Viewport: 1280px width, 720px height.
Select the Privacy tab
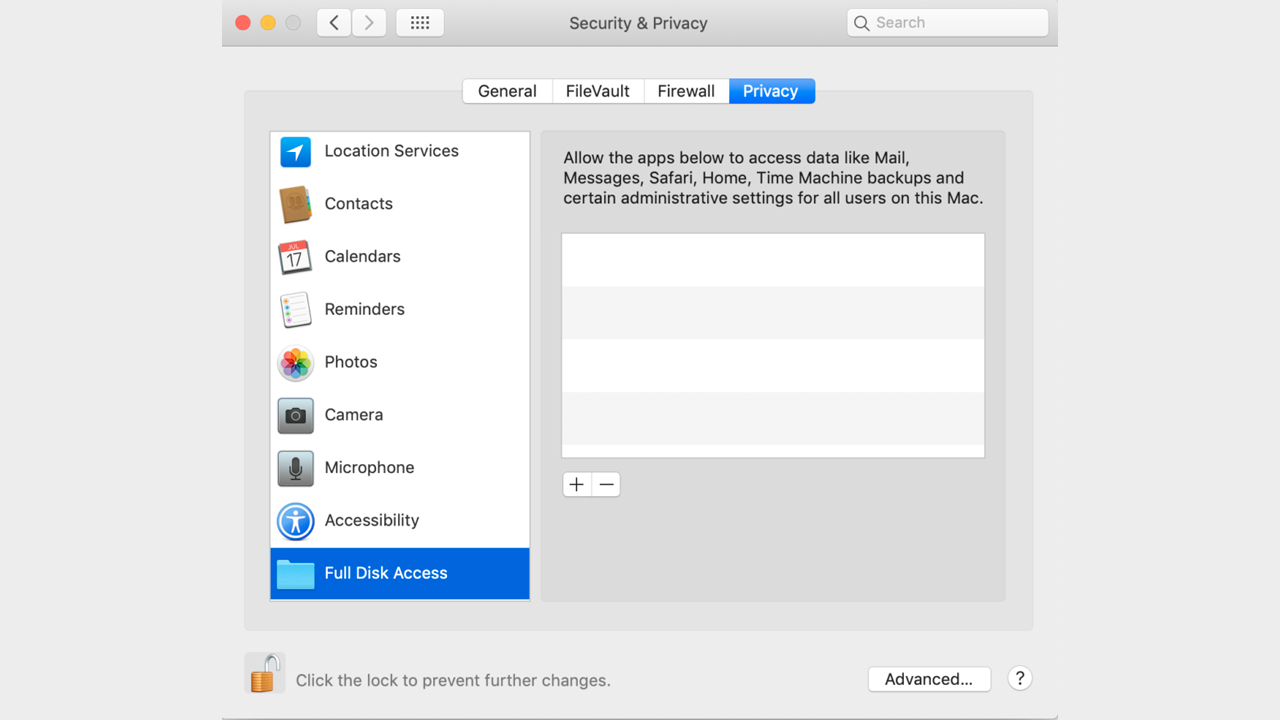tap(771, 91)
